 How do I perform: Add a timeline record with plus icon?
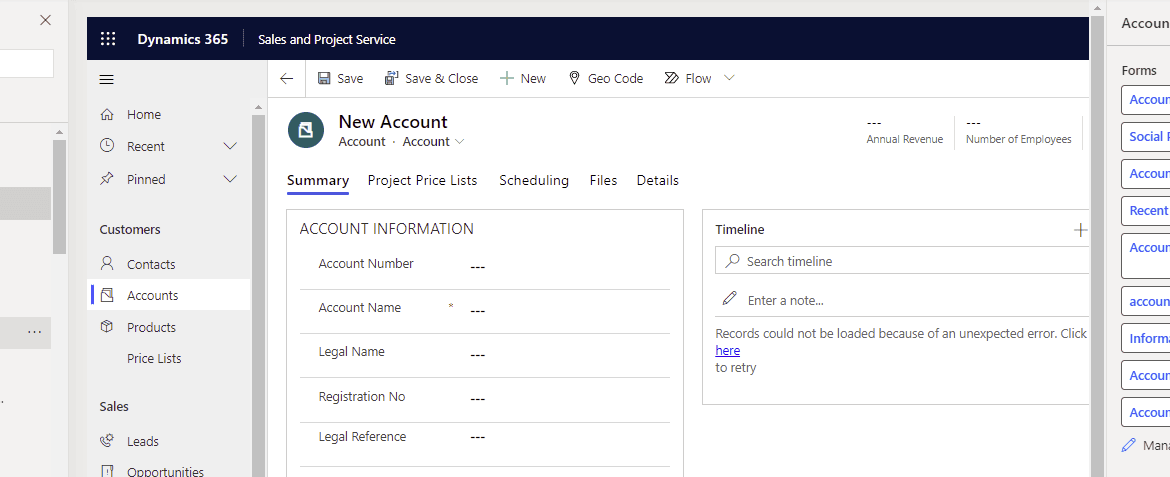pos(1080,230)
